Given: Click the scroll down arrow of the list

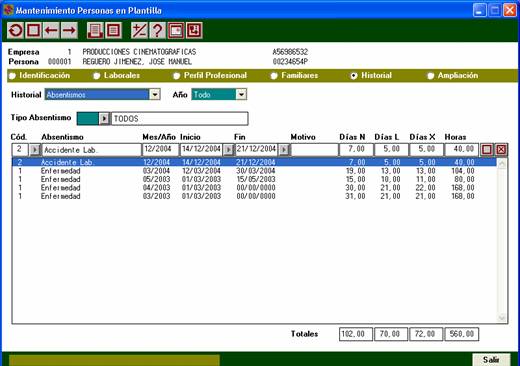Looking at the screenshot, I should [502, 318].
